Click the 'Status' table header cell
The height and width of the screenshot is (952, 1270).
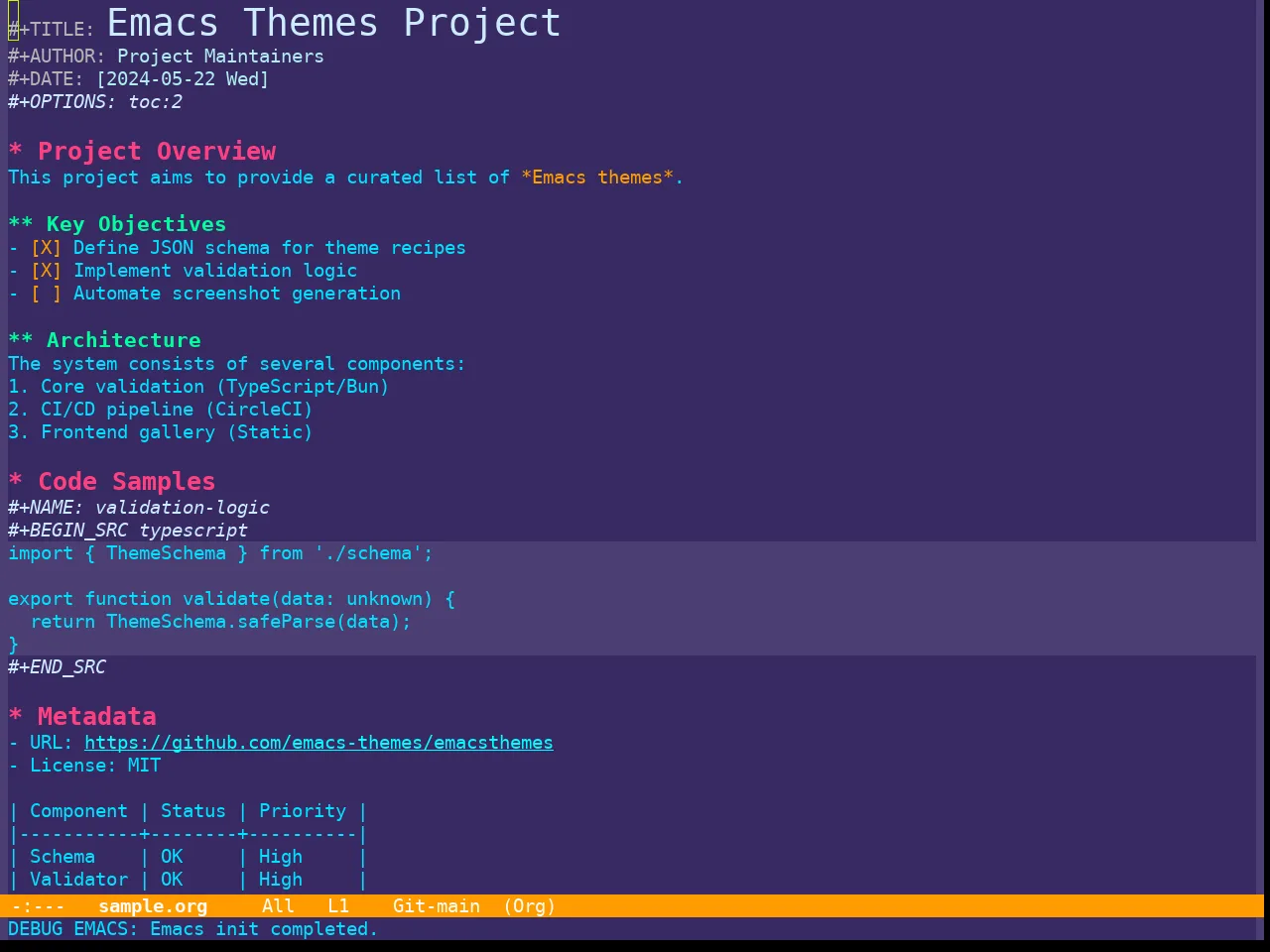pyautogui.click(x=193, y=811)
